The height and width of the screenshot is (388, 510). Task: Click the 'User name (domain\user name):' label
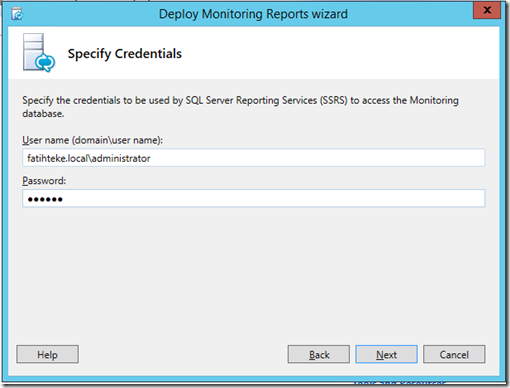click(92, 140)
